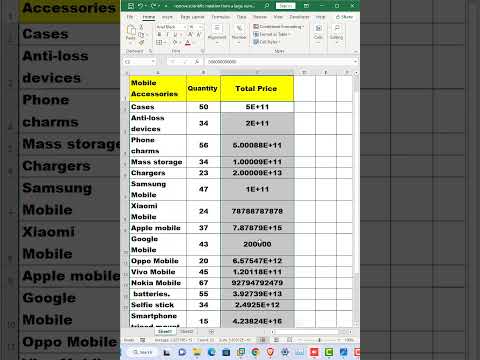Open Microsoft Edge from taskbar

(x=211, y=352)
